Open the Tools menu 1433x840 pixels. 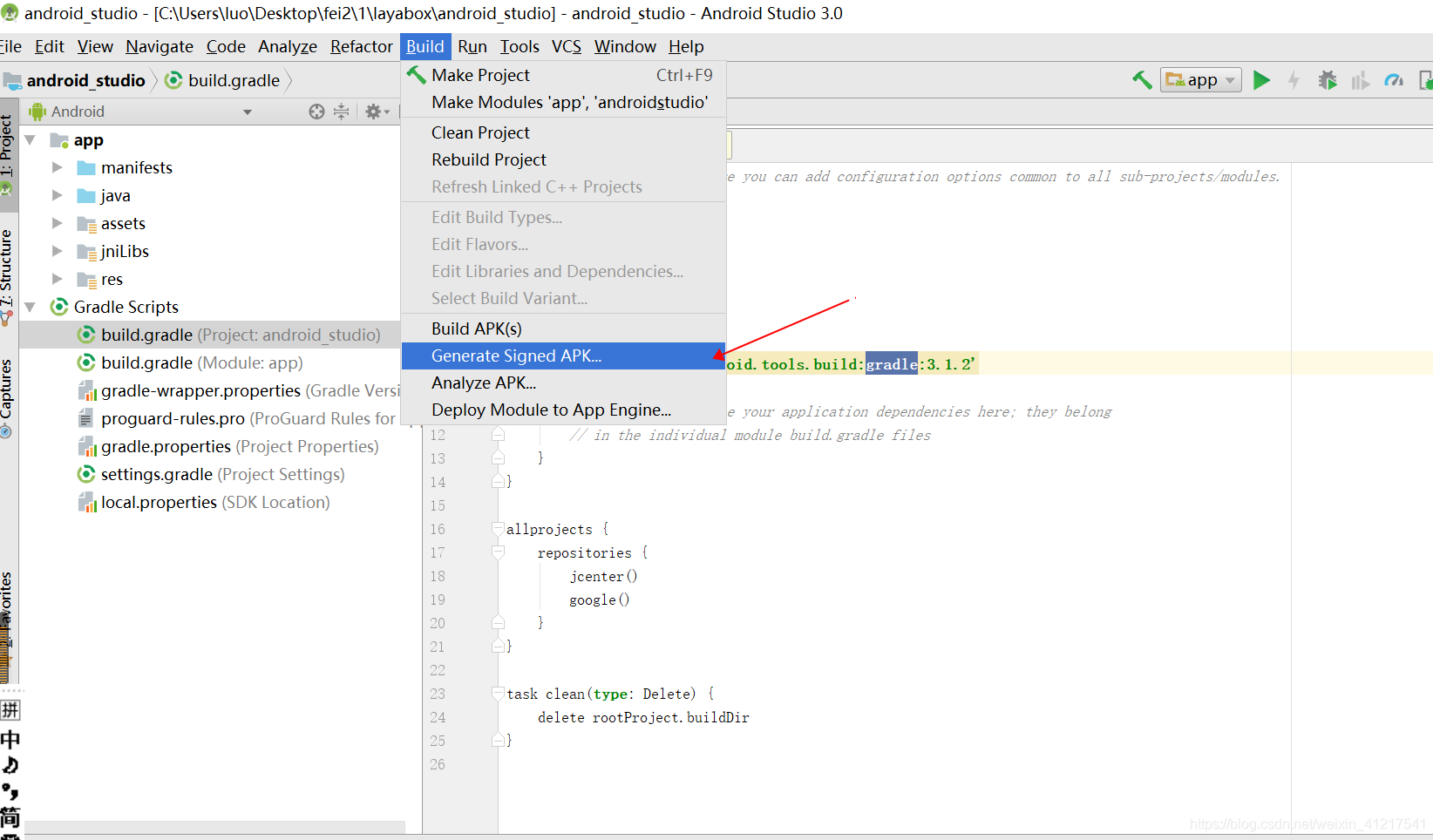pos(520,46)
